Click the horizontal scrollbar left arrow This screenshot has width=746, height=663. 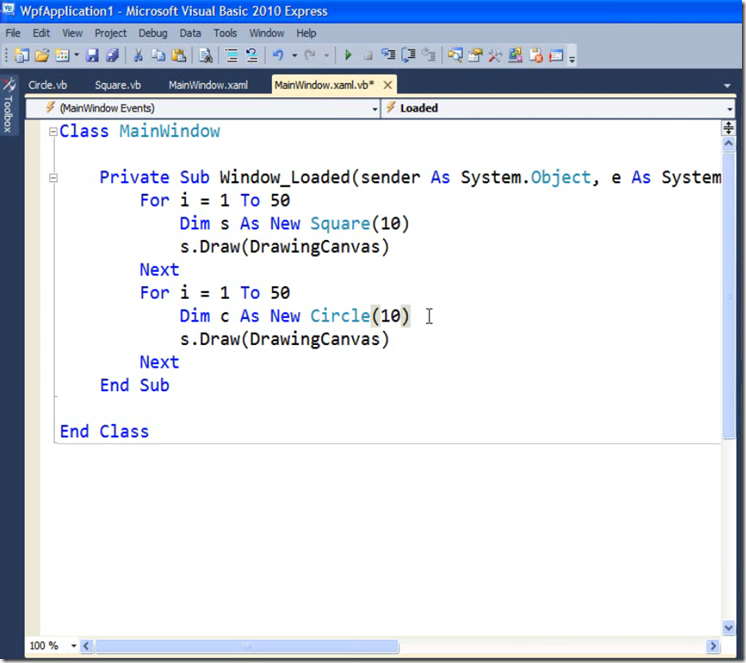[x=86, y=646]
